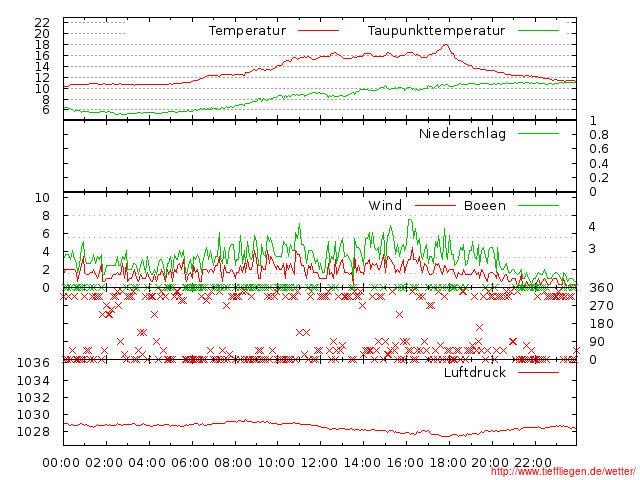
Task: Click pressure axis value 1028
Action: pyautogui.click(x=33, y=432)
